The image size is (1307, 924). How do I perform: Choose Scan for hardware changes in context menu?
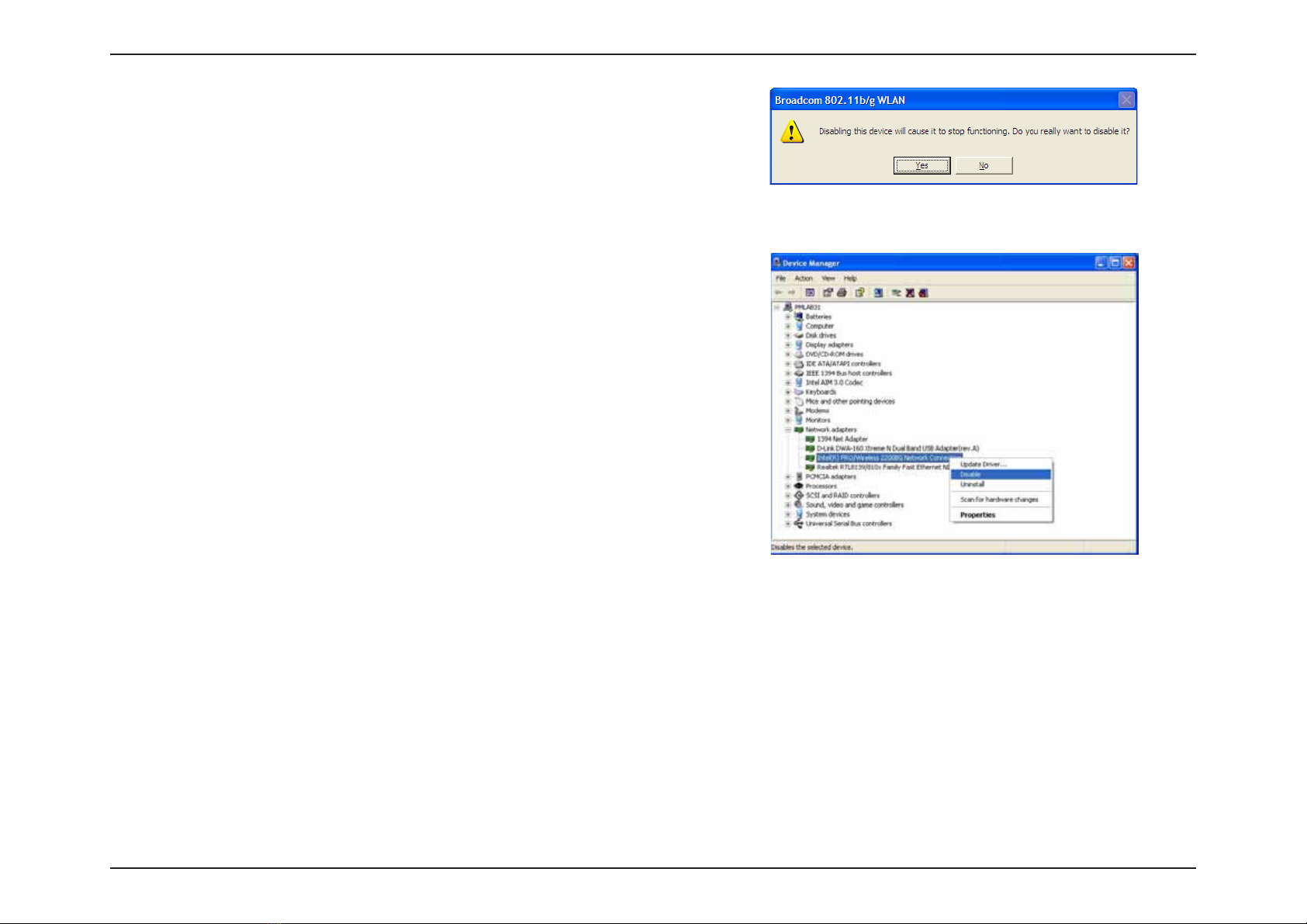coord(1001,500)
